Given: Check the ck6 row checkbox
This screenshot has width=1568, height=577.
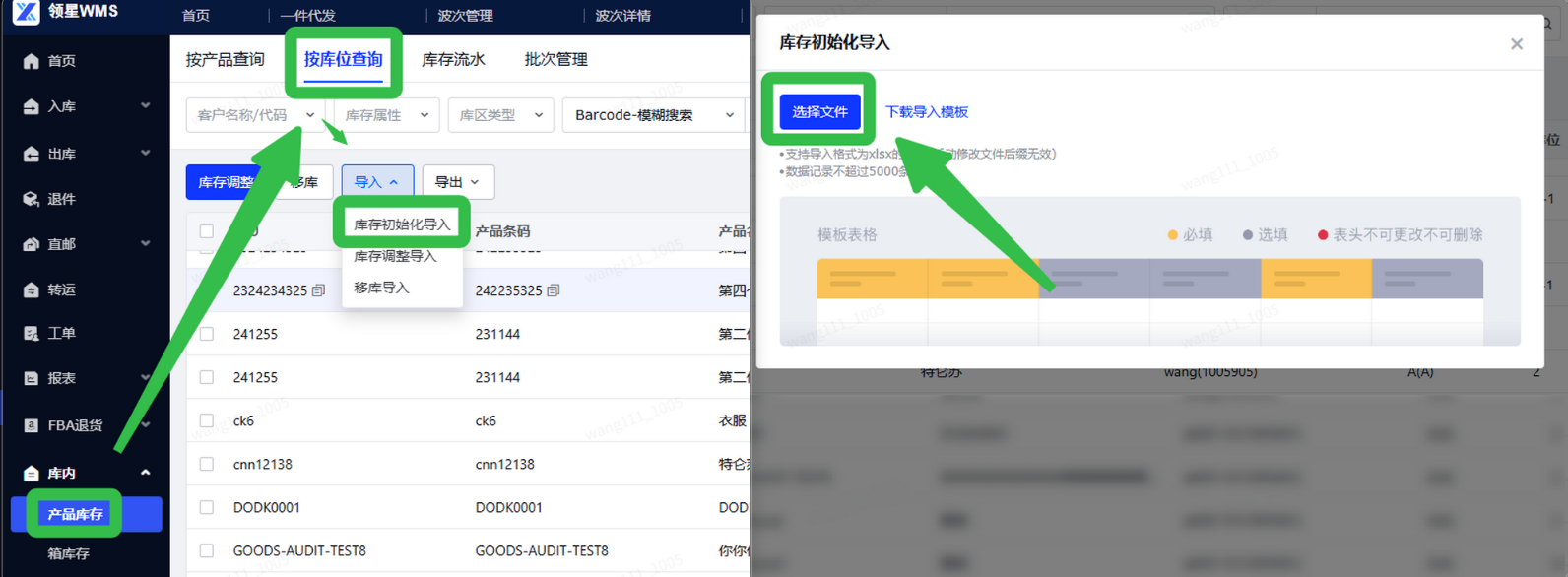Looking at the screenshot, I should 207,420.
